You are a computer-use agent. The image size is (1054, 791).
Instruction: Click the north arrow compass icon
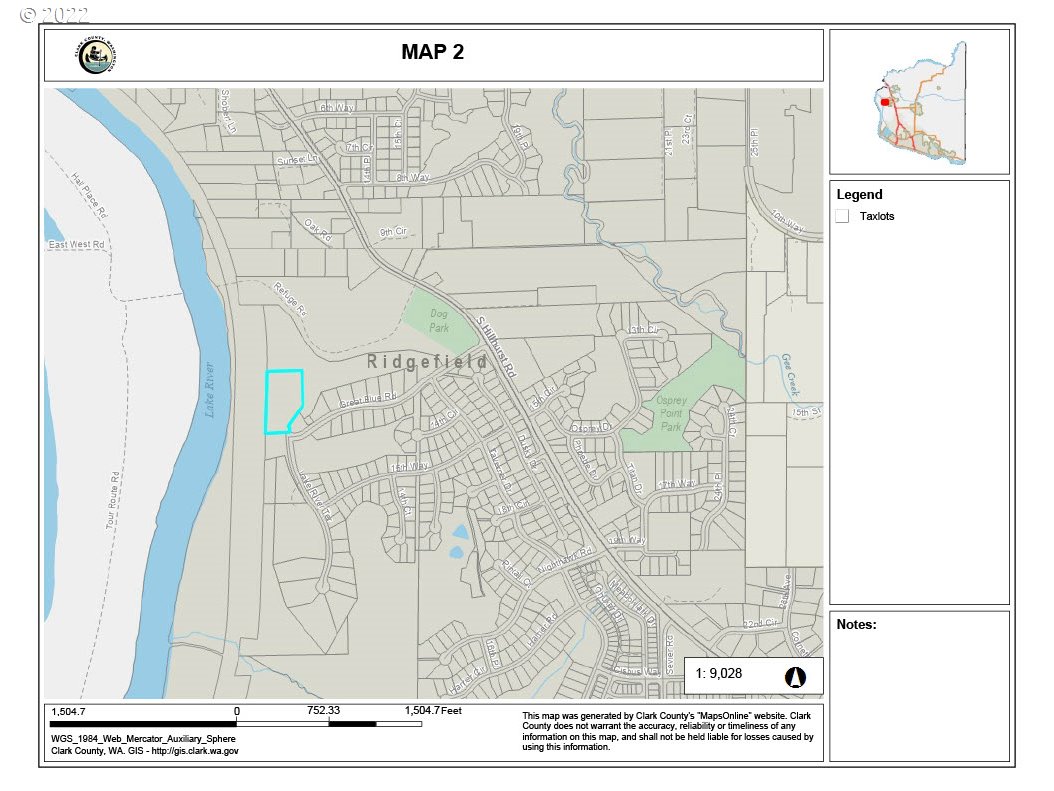[x=795, y=677]
